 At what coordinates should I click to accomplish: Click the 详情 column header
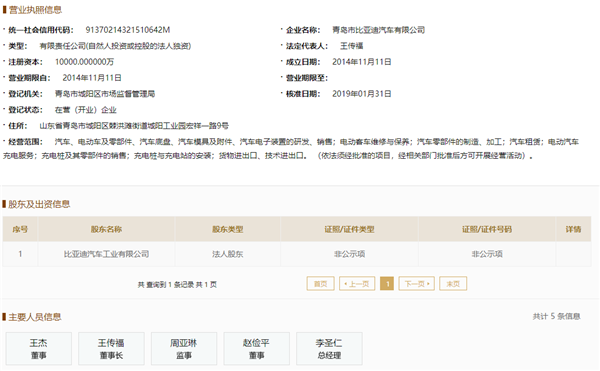tap(573, 229)
